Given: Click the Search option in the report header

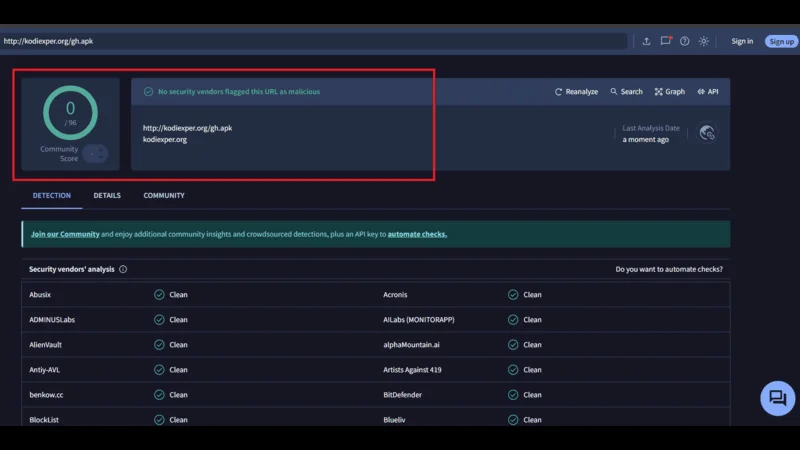Looking at the screenshot, I should click(626, 92).
